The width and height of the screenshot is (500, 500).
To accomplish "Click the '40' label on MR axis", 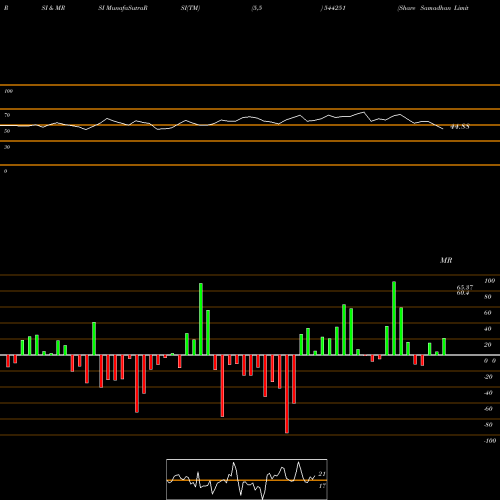I will [488, 329].
